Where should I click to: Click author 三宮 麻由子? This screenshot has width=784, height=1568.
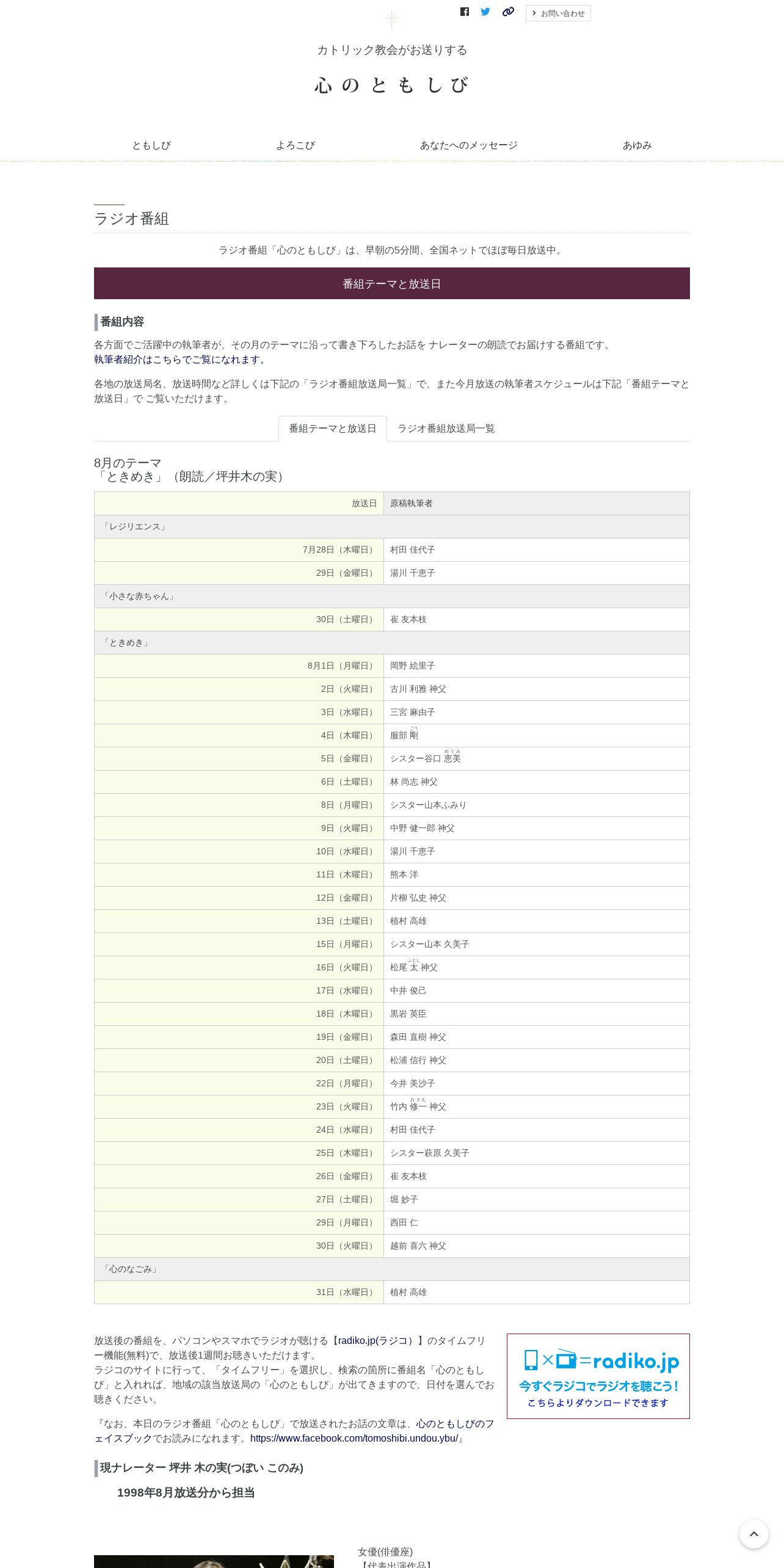413,713
